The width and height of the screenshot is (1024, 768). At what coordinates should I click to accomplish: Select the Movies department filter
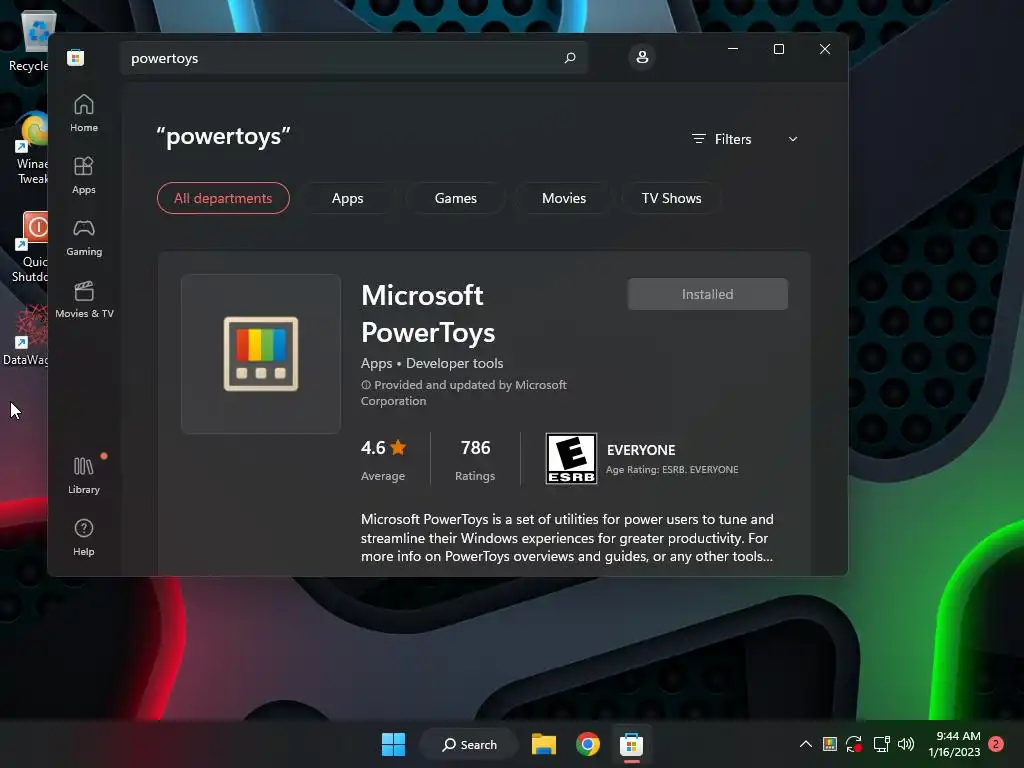(x=564, y=198)
